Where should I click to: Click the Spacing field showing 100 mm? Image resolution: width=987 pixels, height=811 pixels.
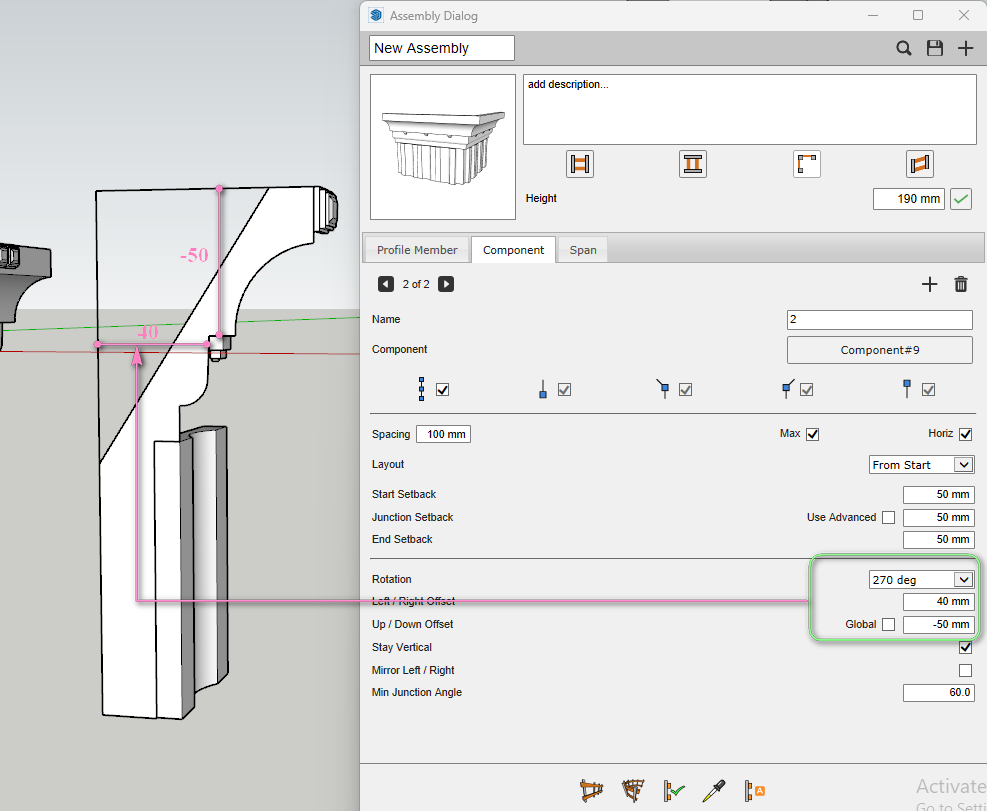tap(443, 434)
